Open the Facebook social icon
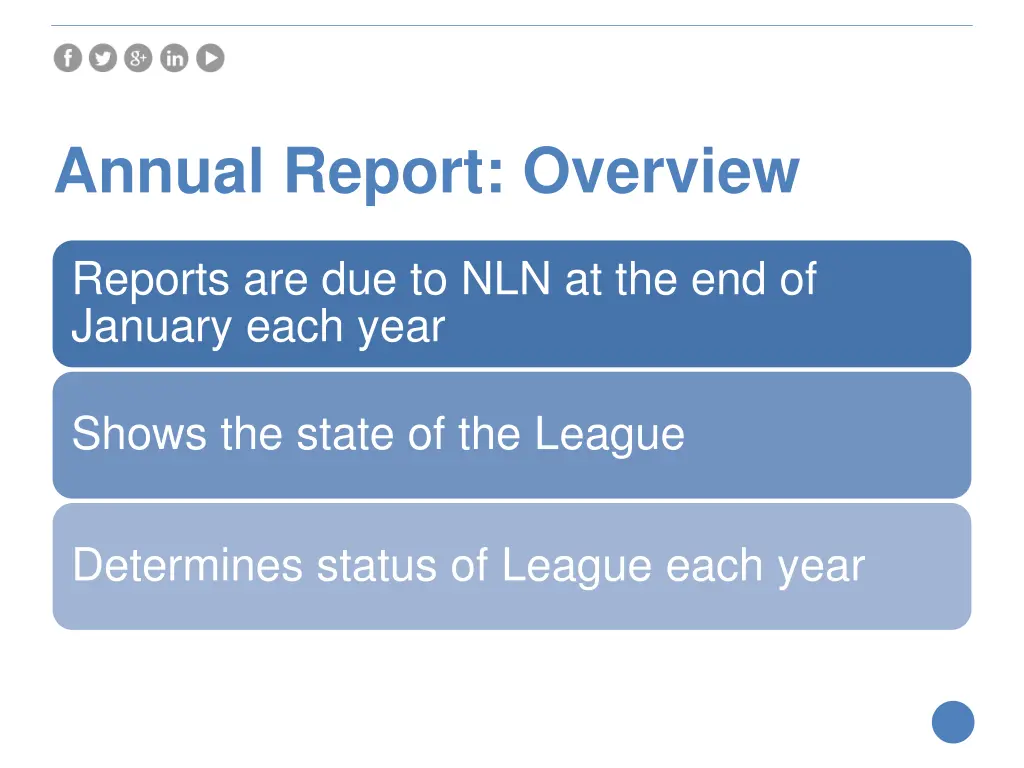 68,58
